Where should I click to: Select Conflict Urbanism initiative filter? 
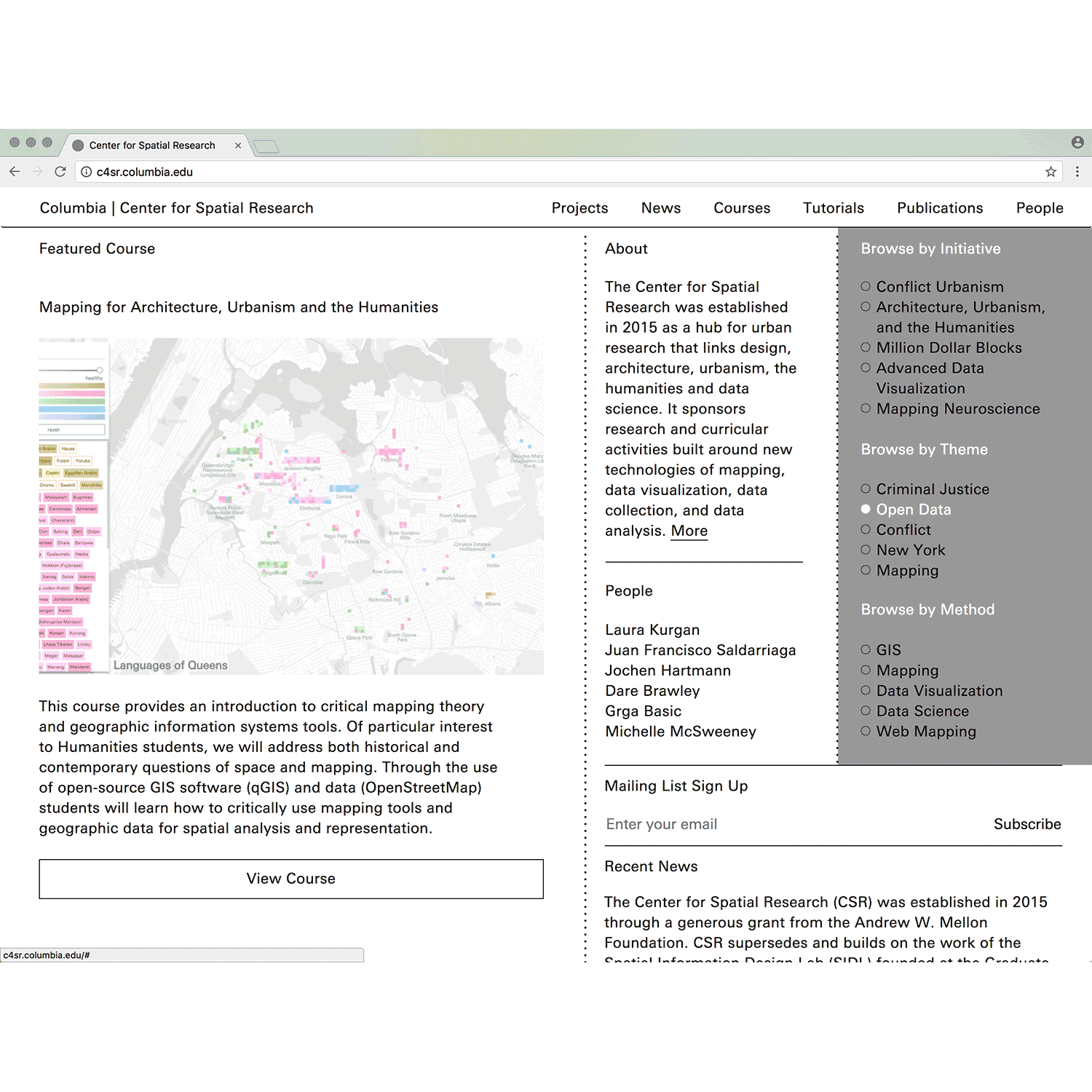click(x=866, y=287)
